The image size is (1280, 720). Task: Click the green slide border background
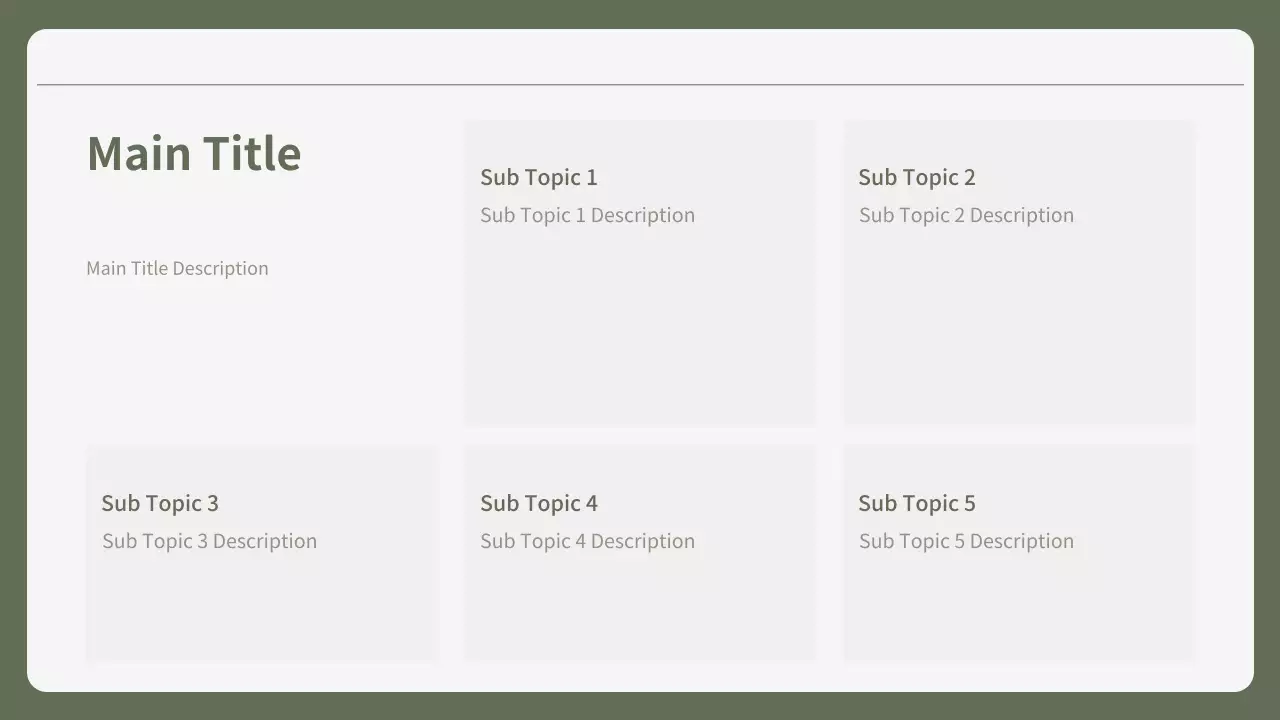(12, 360)
